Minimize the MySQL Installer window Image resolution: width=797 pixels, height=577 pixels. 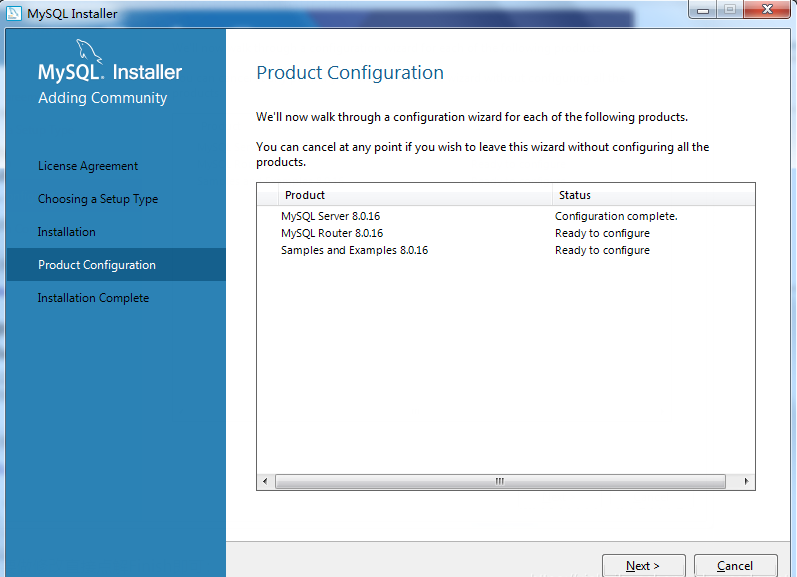703,10
